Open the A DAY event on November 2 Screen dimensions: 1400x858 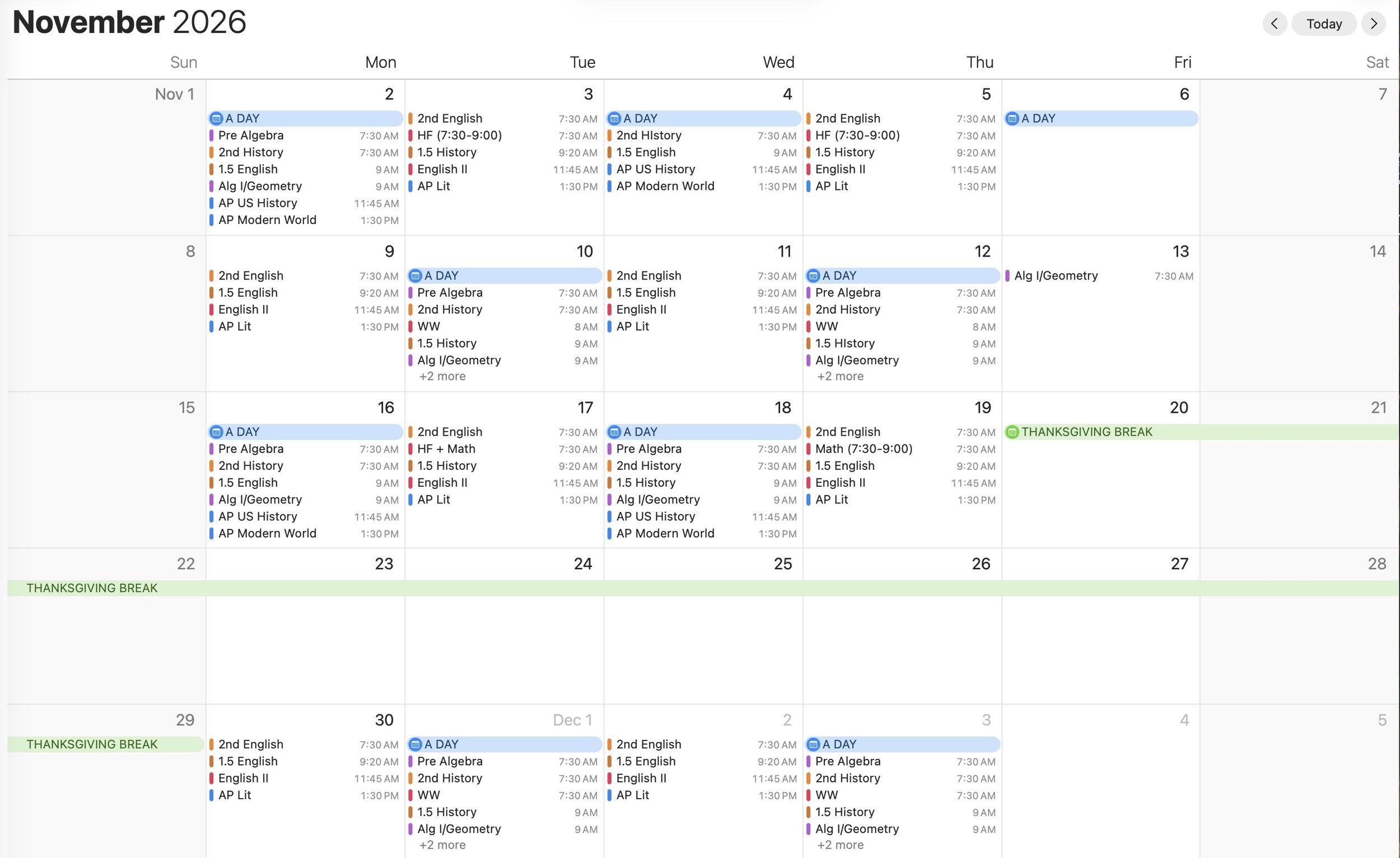coord(306,118)
